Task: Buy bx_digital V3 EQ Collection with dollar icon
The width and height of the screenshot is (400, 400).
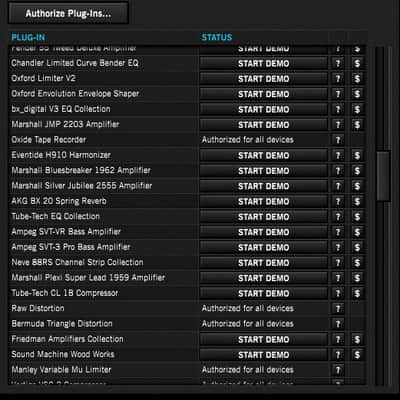Action: [357, 109]
